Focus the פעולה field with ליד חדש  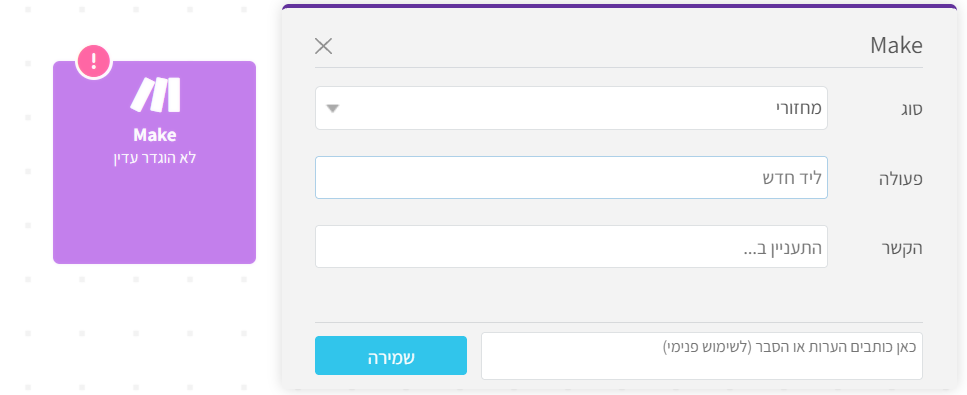[x=571, y=178]
